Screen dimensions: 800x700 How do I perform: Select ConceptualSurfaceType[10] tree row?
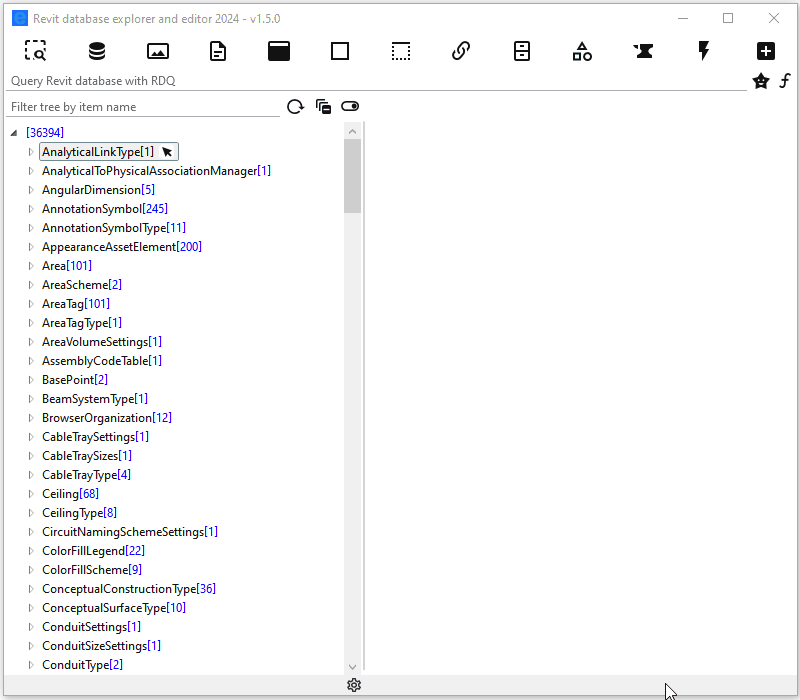coord(114,608)
